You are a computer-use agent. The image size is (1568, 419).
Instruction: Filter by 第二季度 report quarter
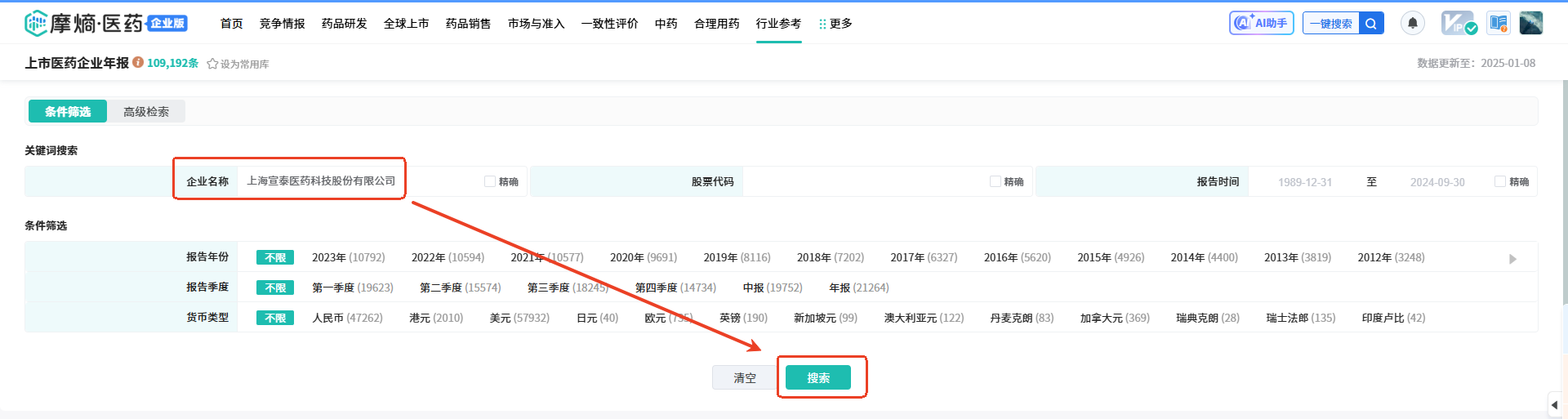pyautogui.click(x=461, y=288)
